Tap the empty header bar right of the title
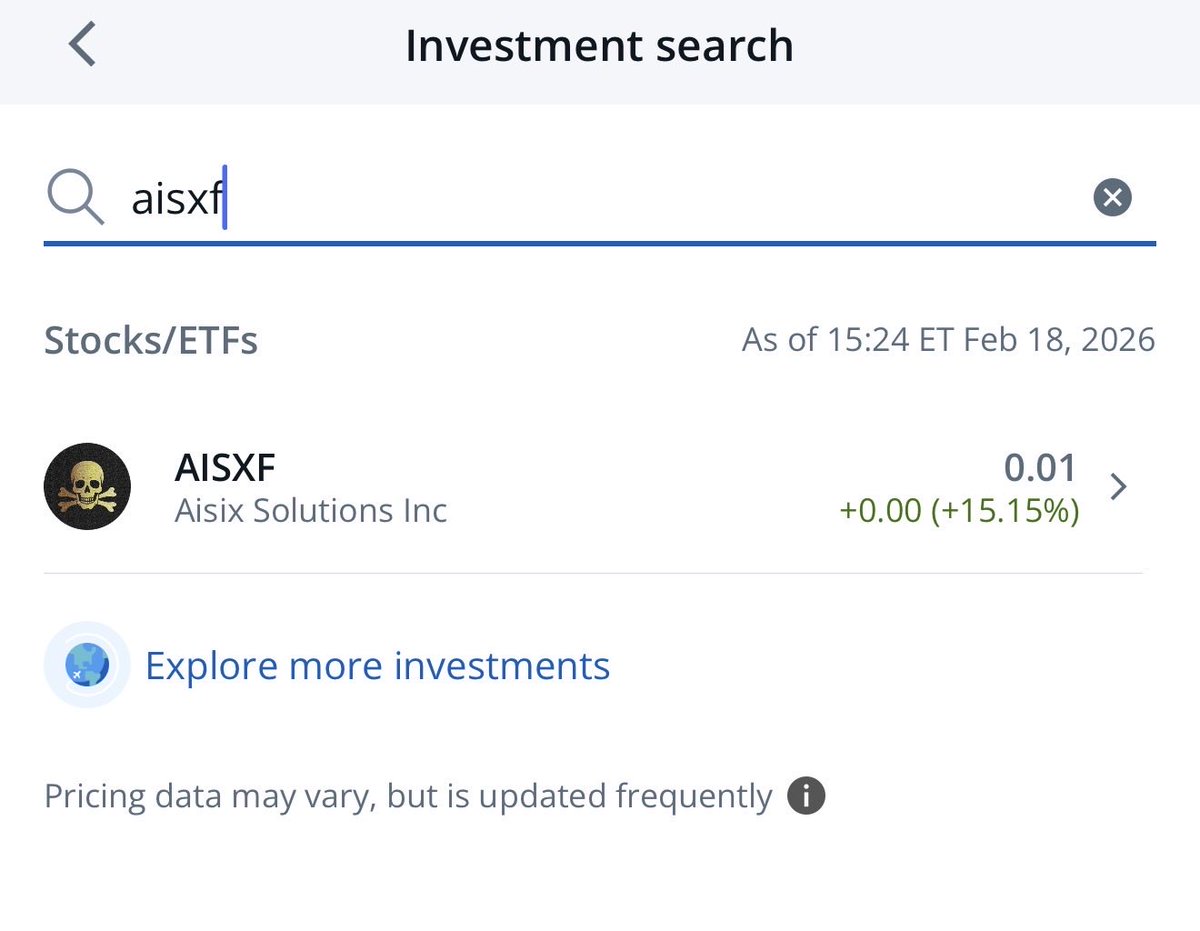The height and width of the screenshot is (931, 1200). pos(1000,48)
